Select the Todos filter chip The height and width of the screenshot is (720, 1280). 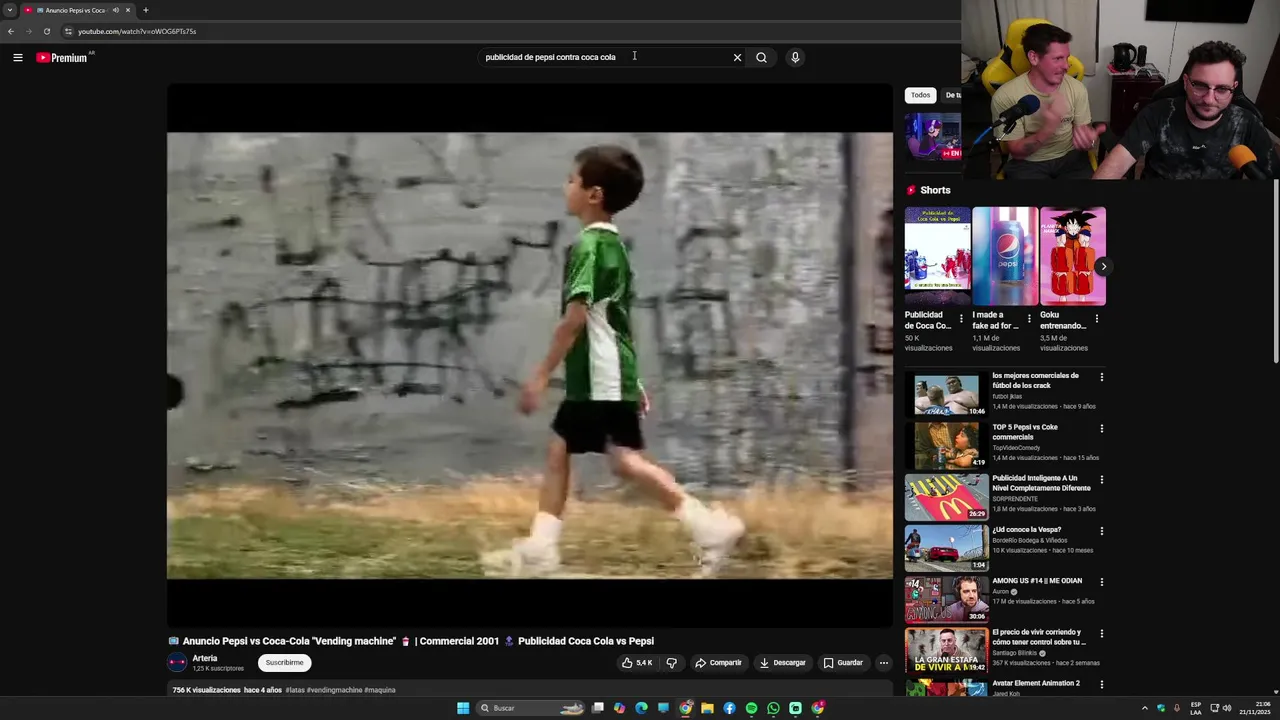920,95
